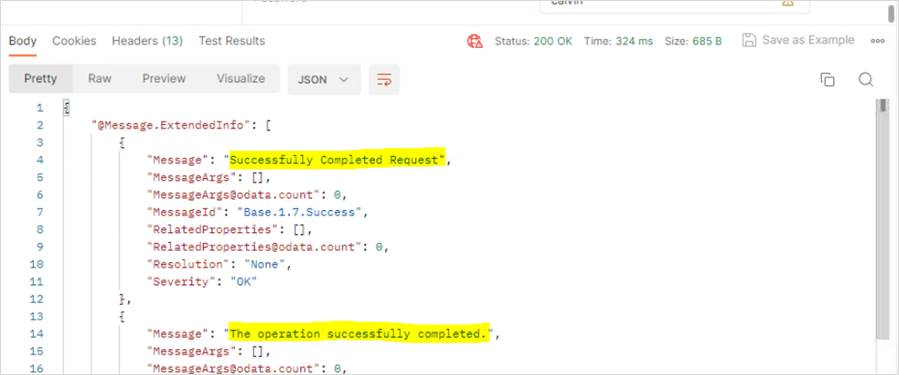Image resolution: width=899 pixels, height=375 pixels.
Task: View the Test Results tab
Action: 232,41
